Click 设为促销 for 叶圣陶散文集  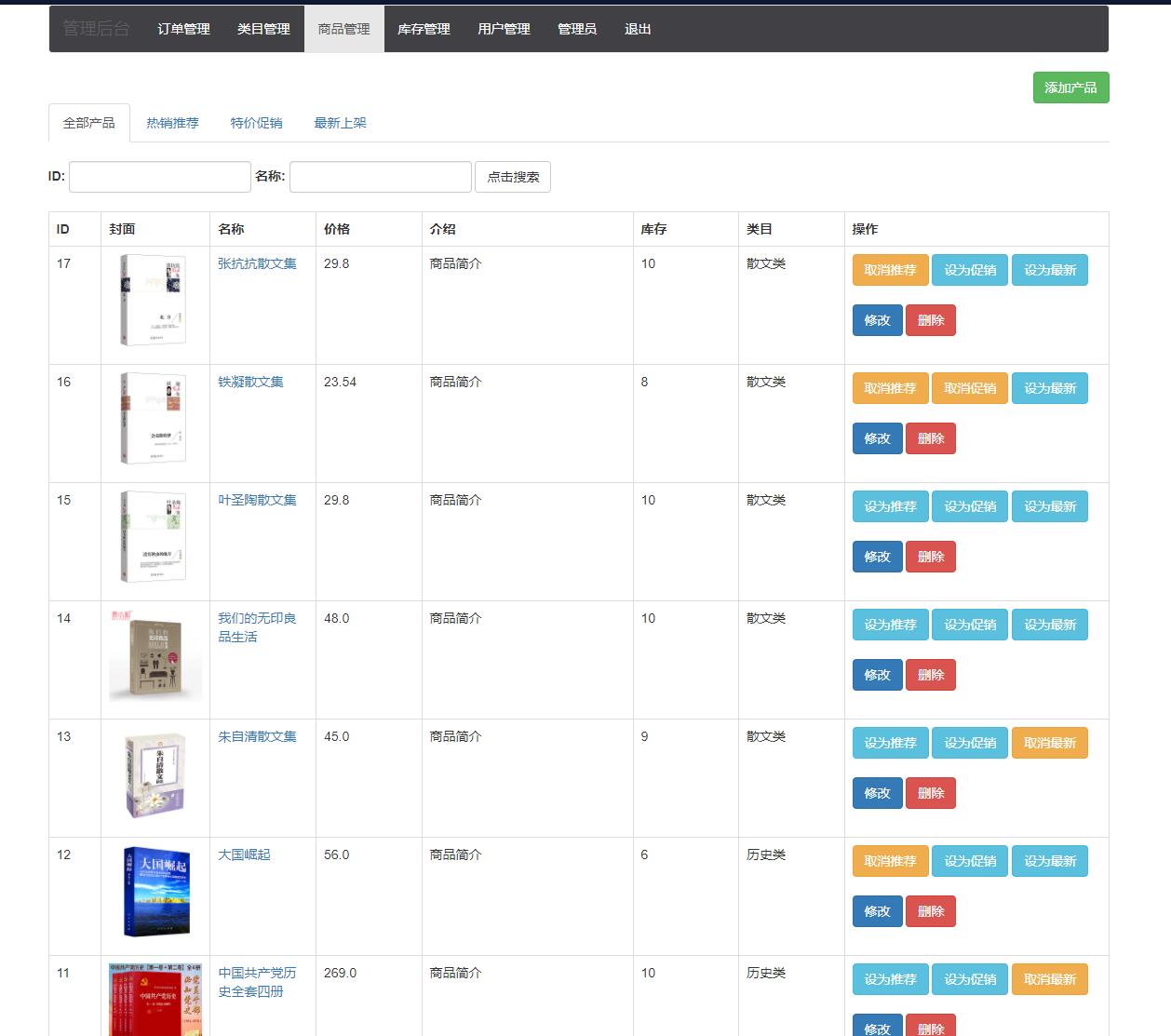[x=969, y=506]
